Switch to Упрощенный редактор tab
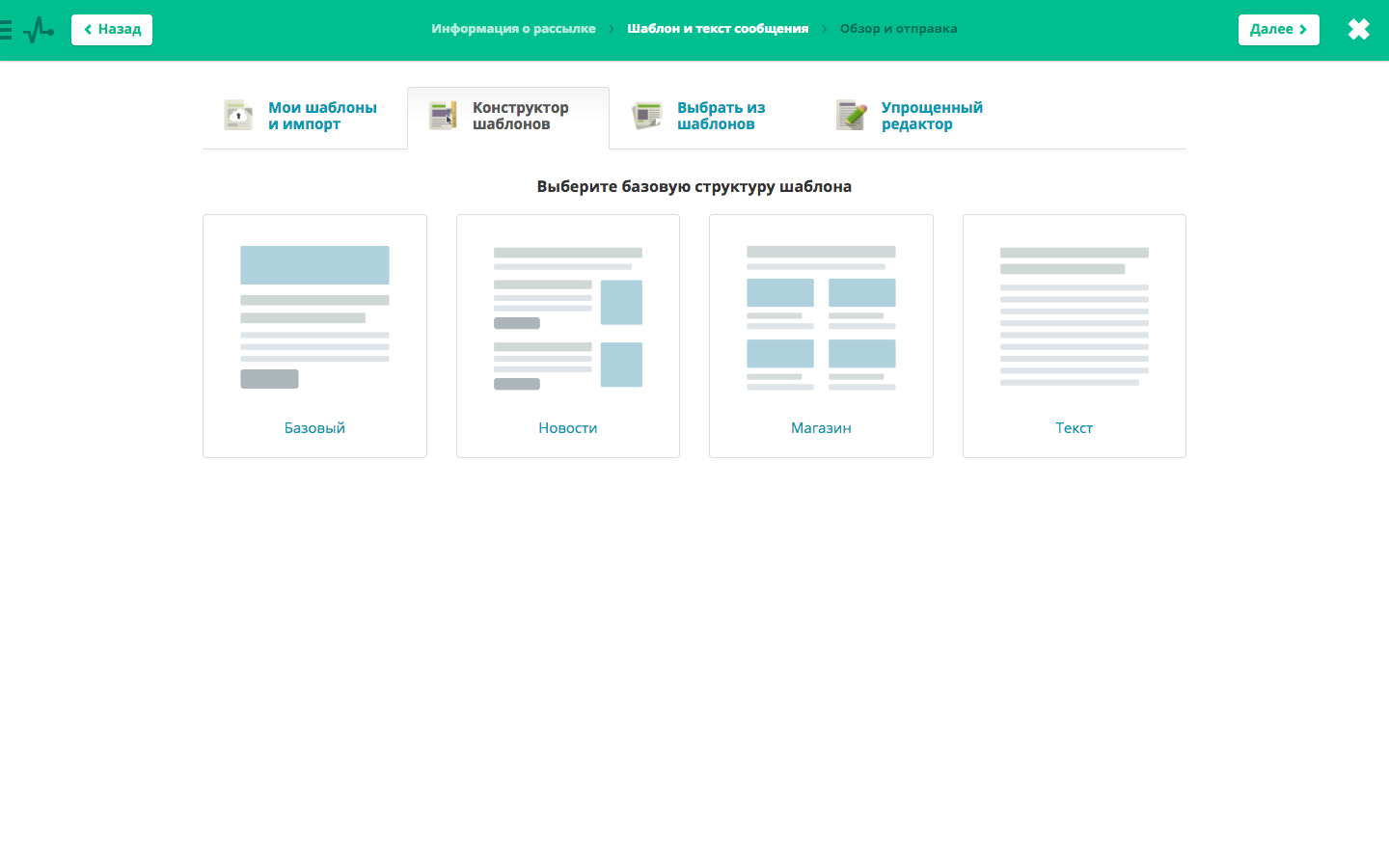1389x868 pixels. pos(931,116)
